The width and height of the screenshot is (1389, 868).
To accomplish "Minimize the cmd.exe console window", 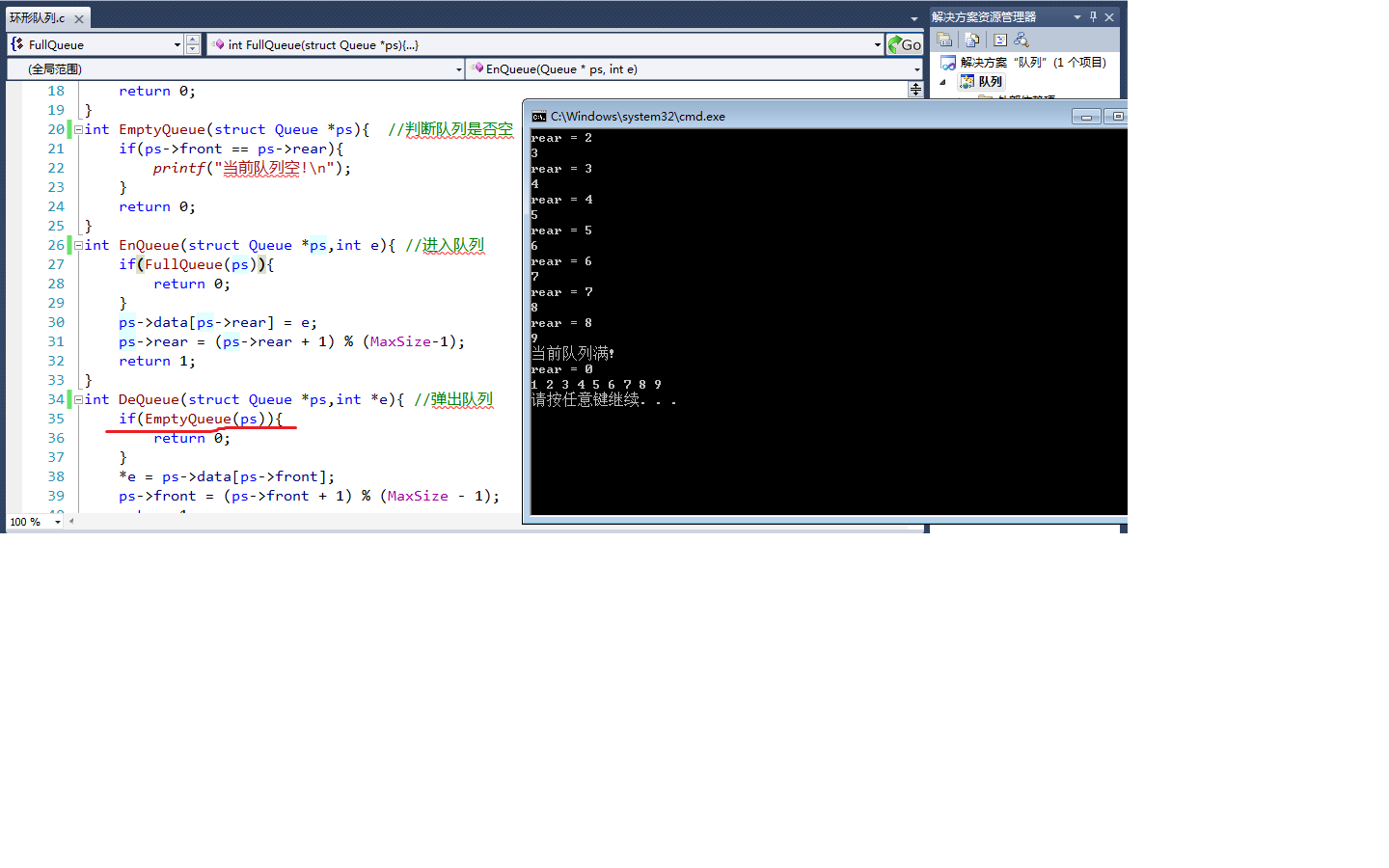I will tap(1086, 117).
